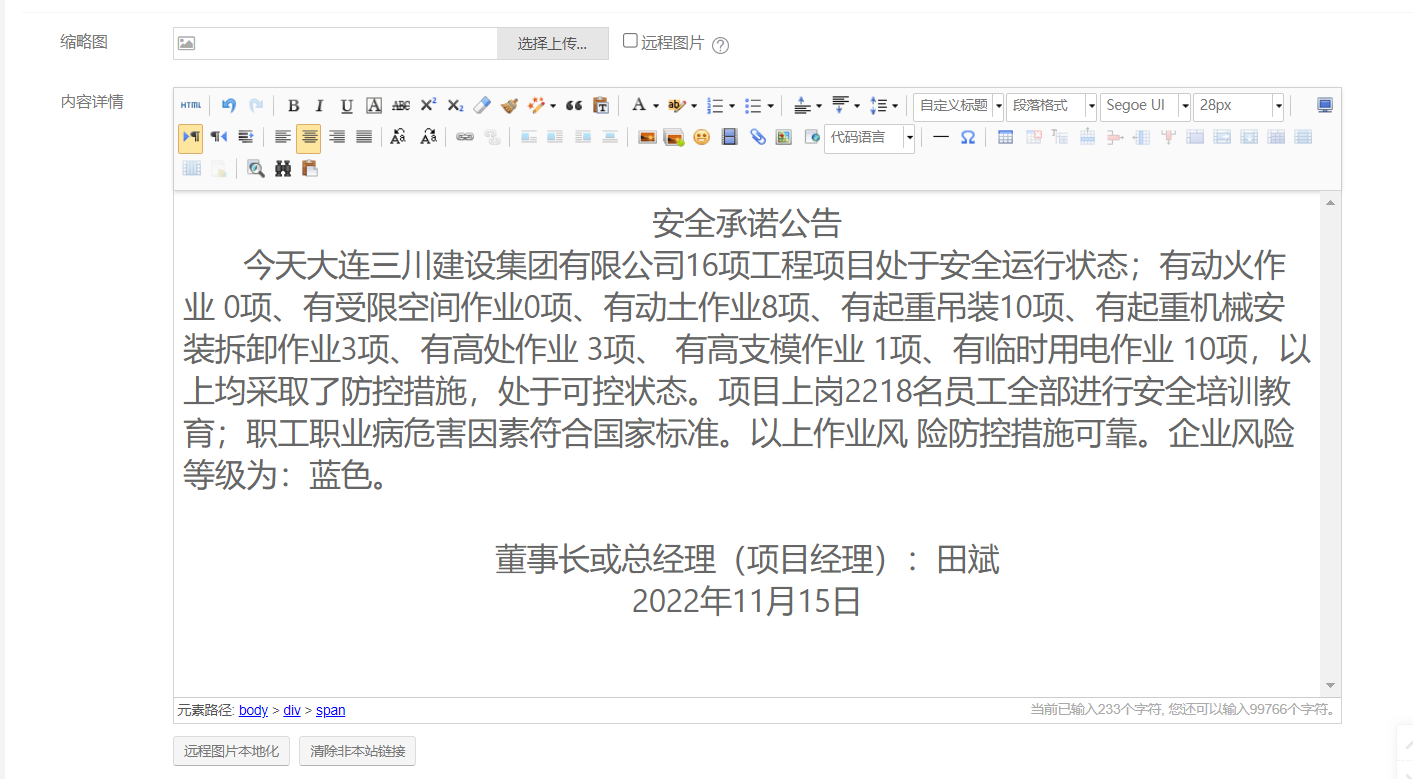Screen dimensions: 1413x779
Task: Select the body element path link
Action: coord(253,710)
